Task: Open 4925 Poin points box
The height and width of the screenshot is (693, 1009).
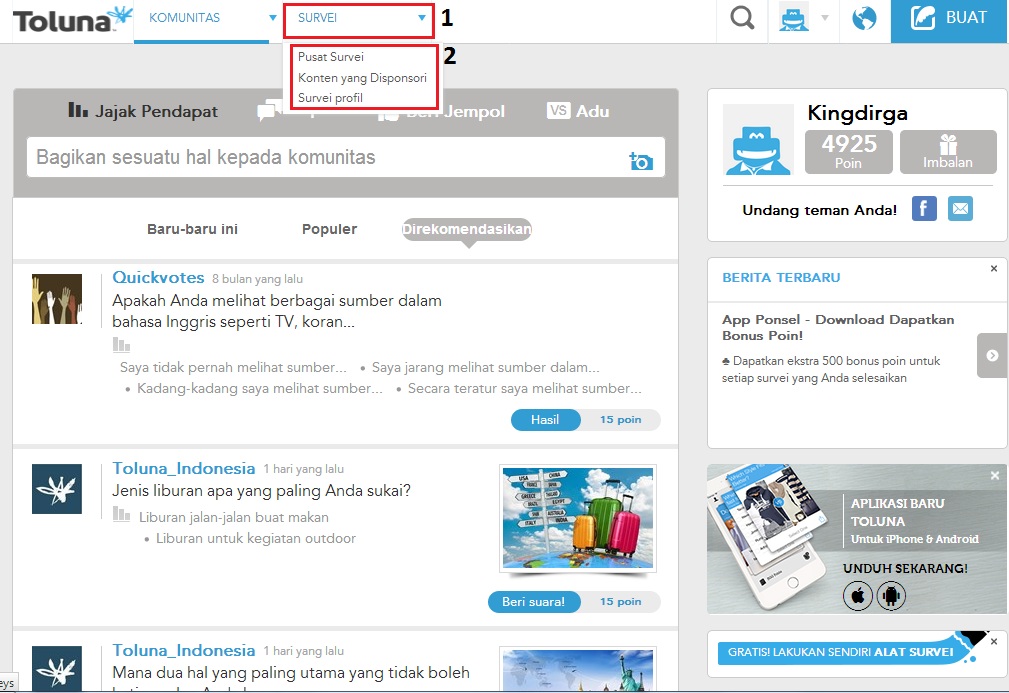Action: (x=848, y=152)
